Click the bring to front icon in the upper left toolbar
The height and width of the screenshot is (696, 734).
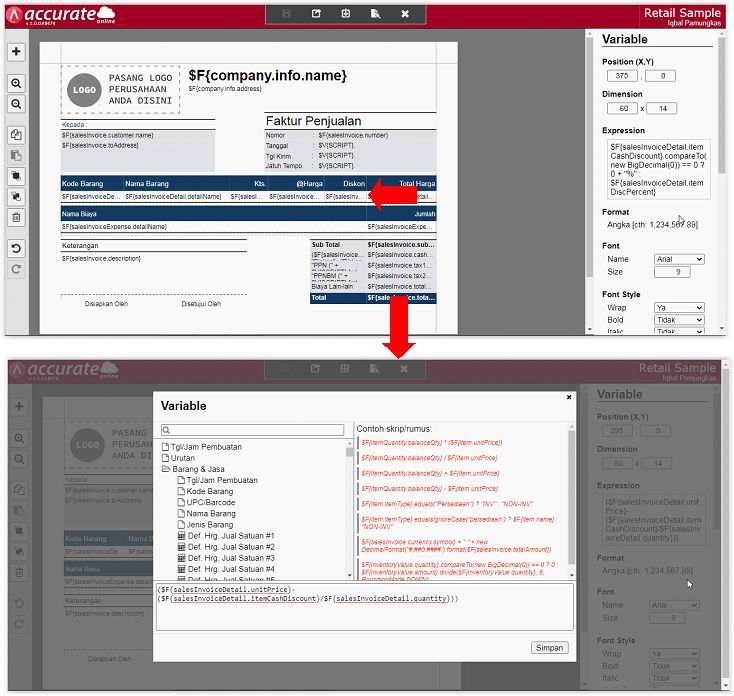[16, 176]
